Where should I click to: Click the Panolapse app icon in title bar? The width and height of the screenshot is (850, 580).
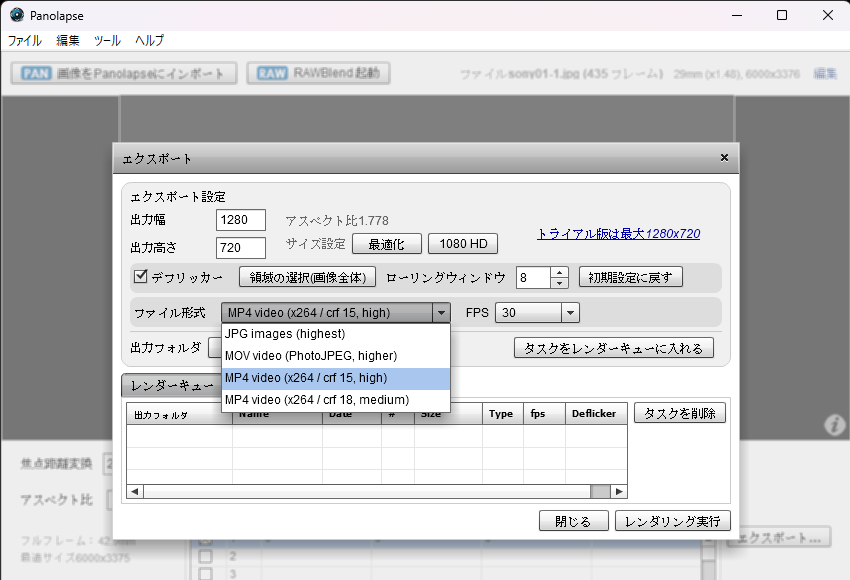(16, 15)
